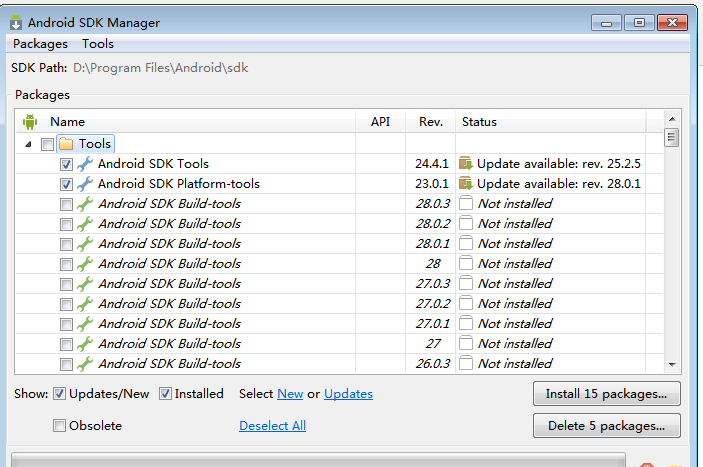Enable the Obsolete show filter checkbox

click(x=59, y=425)
